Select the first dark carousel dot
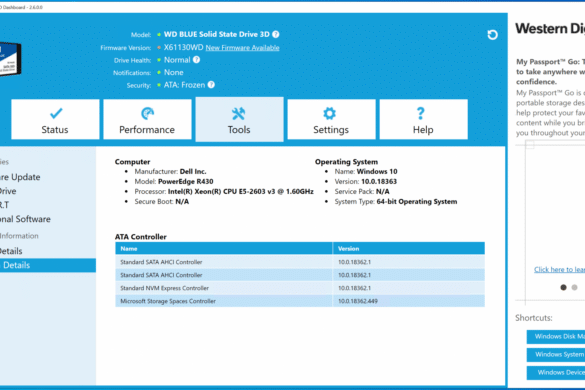 pyautogui.click(x=563, y=287)
